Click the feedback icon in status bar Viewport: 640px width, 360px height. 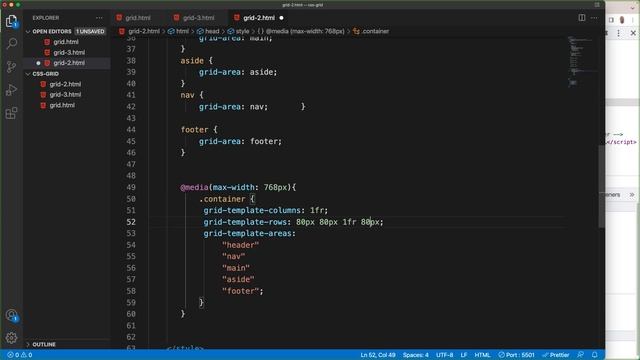[580, 355]
